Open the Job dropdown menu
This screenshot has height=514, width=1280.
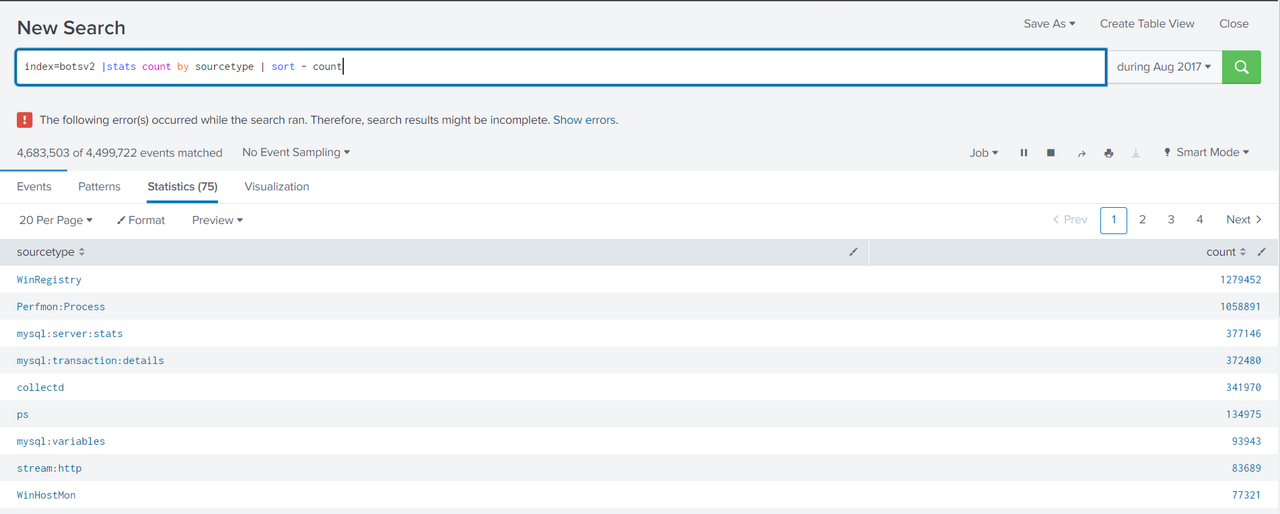tap(984, 153)
